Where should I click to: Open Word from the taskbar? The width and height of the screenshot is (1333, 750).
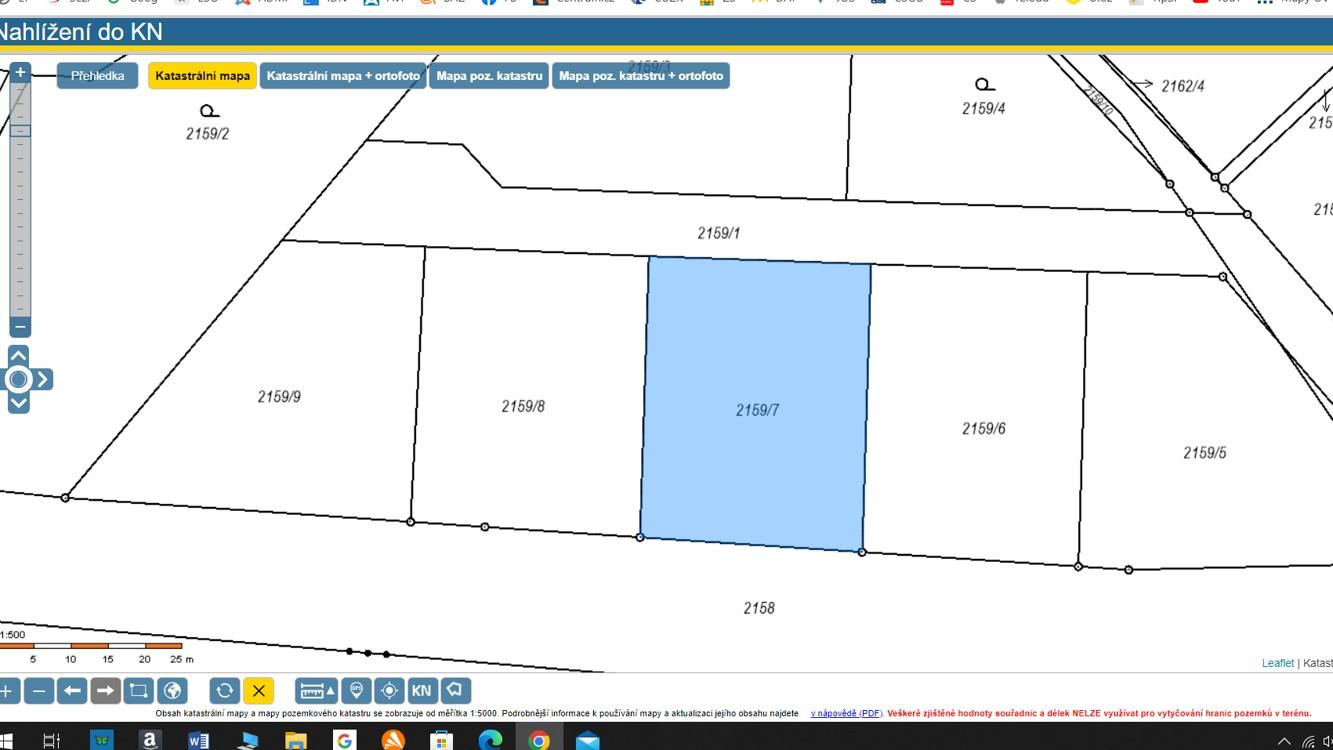pyautogui.click(x=198, y=741)
